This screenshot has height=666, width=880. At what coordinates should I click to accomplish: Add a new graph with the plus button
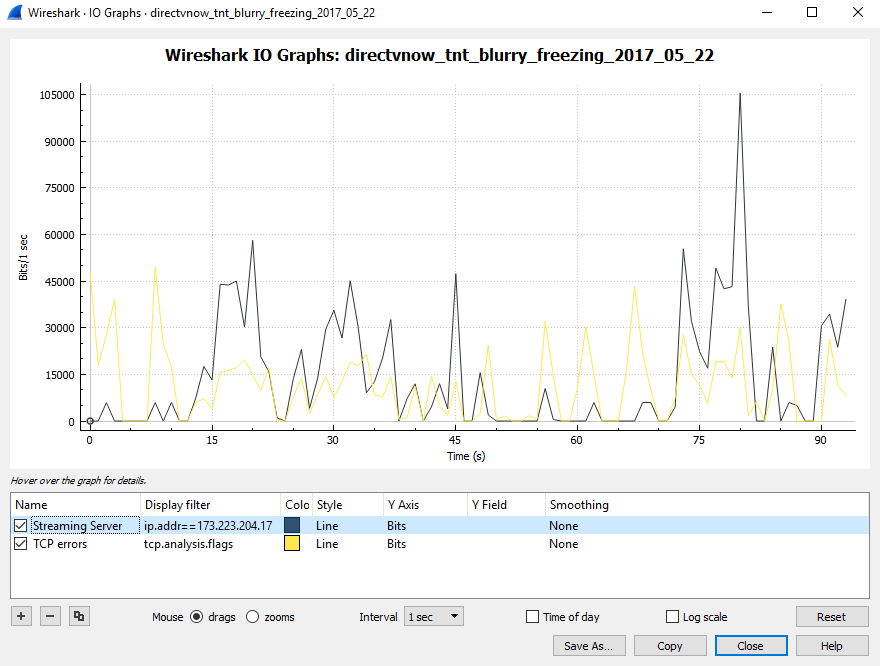point(21,616)
